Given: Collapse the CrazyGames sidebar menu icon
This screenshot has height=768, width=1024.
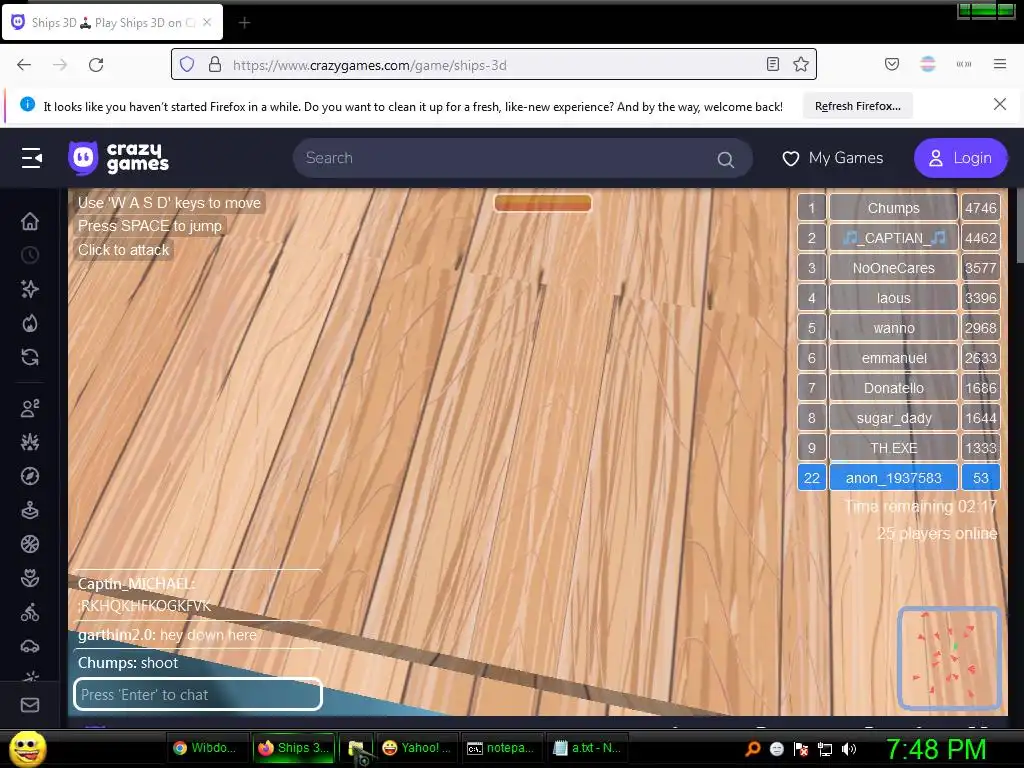Looking at the screenshot, I should click(x=31, y=158).
